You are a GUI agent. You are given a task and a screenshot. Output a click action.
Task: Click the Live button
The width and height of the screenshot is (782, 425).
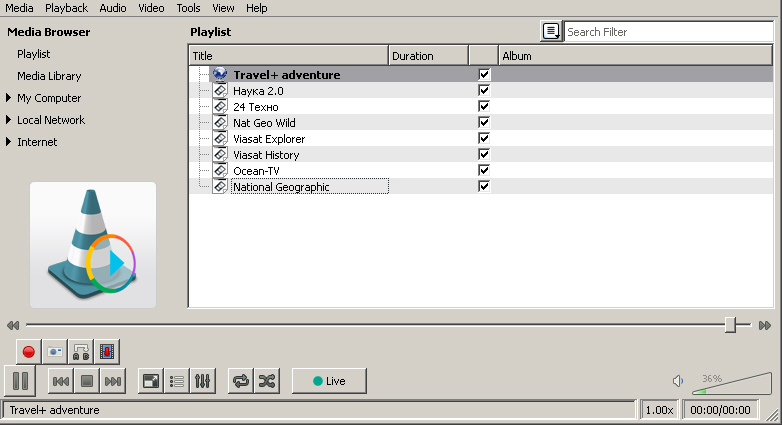click(x=329, y=381)
